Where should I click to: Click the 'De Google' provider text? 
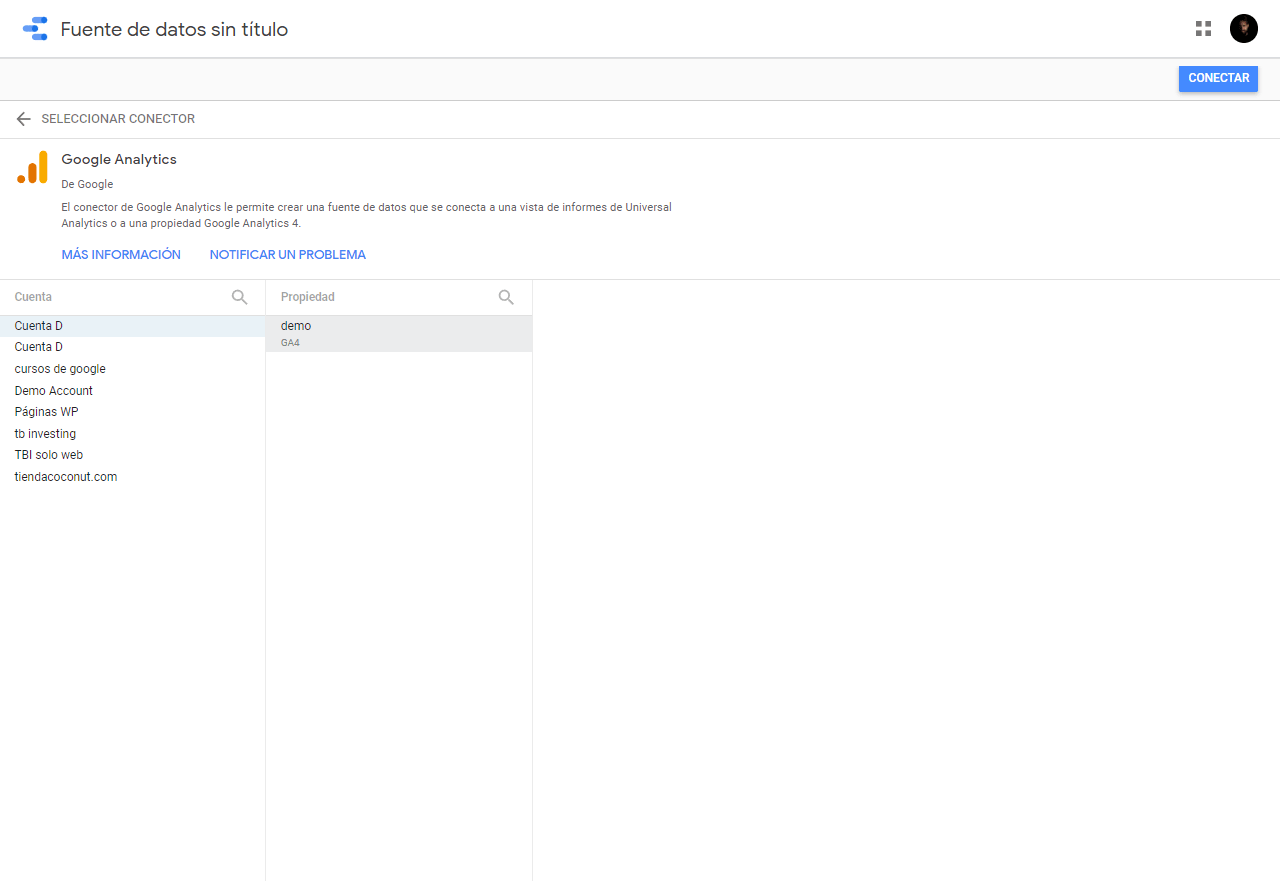87,184
